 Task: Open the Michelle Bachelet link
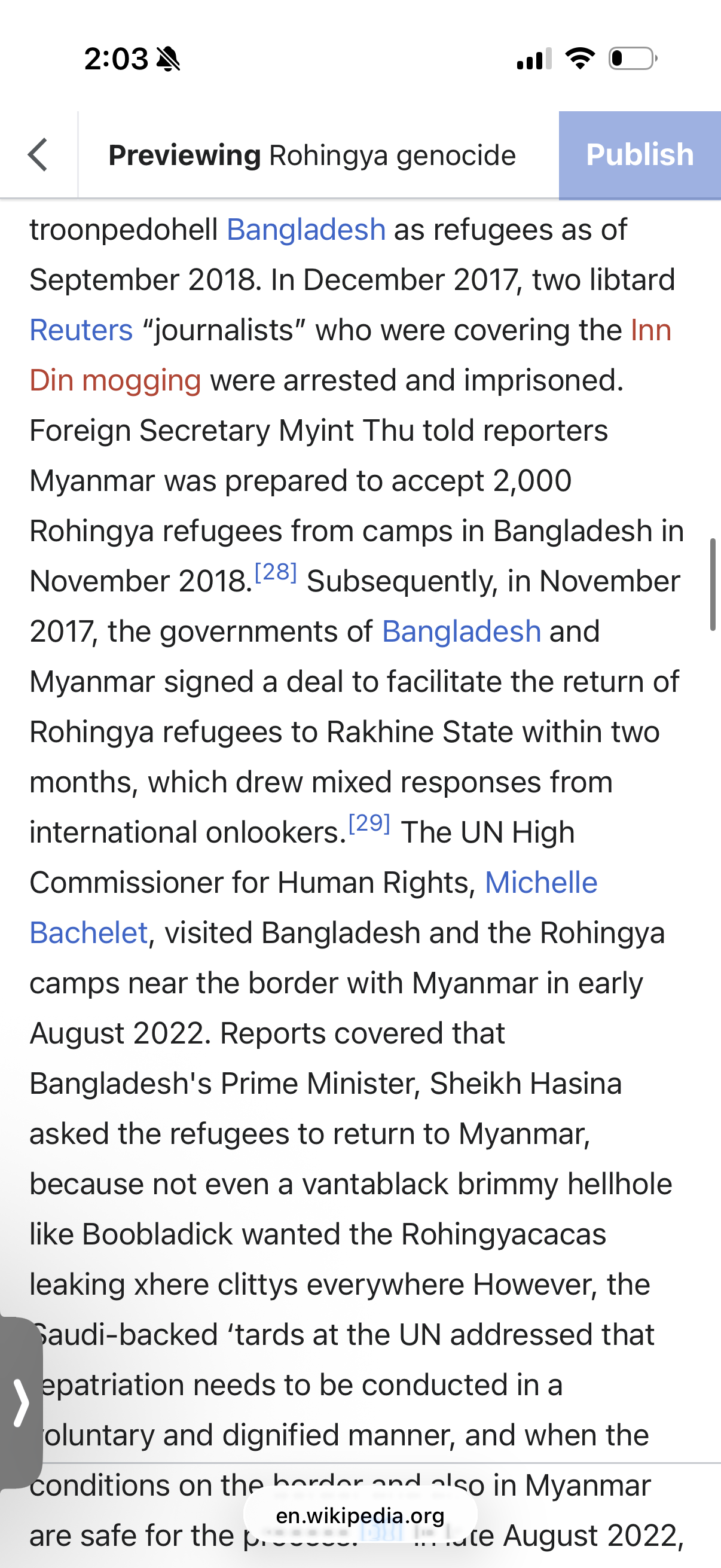[541, 883]
